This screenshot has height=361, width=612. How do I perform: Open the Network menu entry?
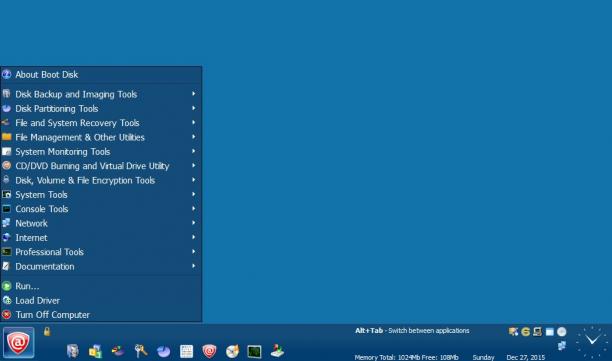tap(101, 223)
